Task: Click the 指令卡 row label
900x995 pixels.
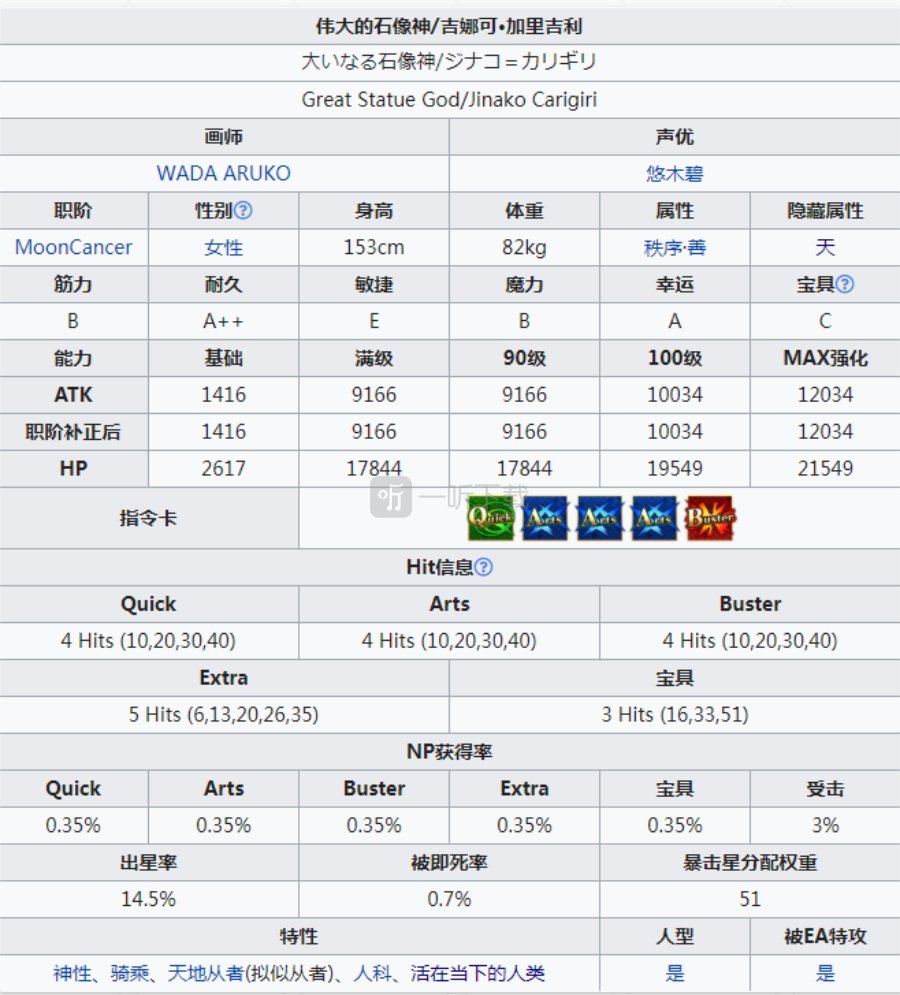Action: [x=149, y=518]
